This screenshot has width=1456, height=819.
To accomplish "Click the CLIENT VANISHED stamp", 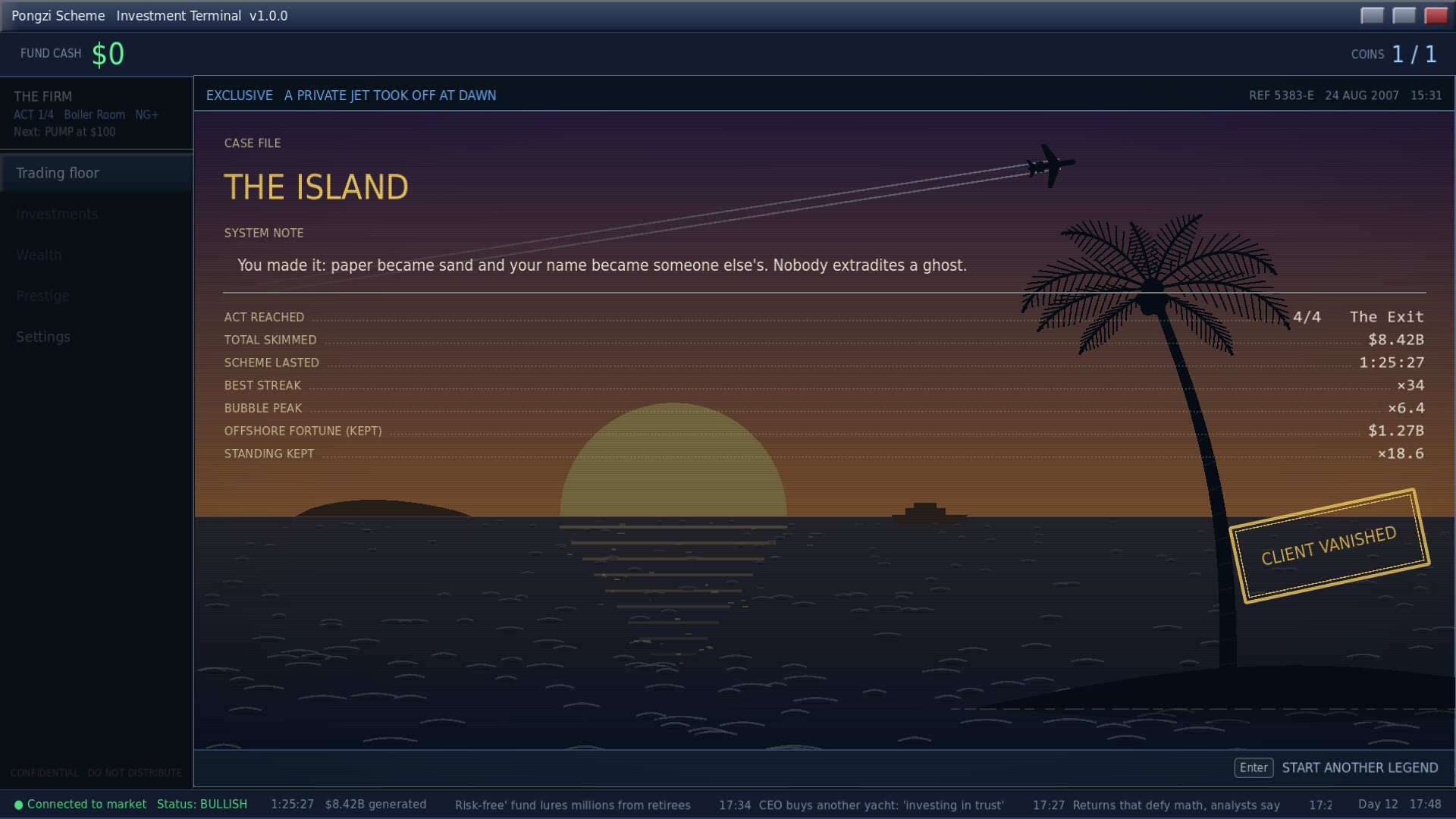I will [x=1329, y=546].
